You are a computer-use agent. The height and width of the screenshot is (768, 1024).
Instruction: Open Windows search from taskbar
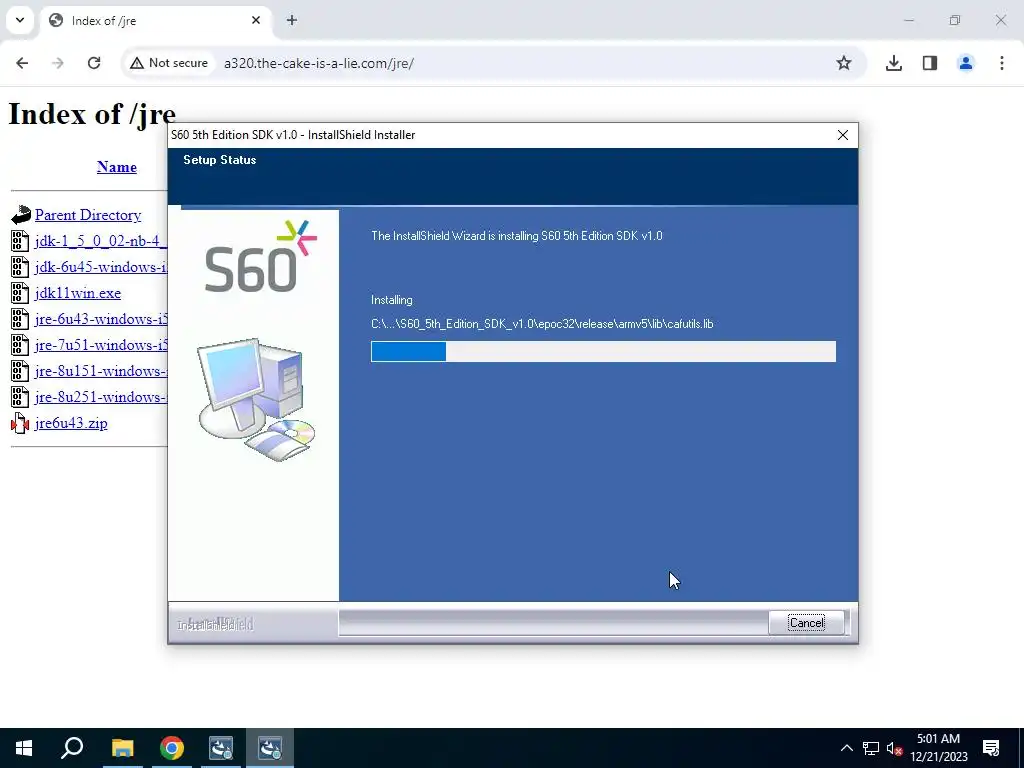(72, 748)
